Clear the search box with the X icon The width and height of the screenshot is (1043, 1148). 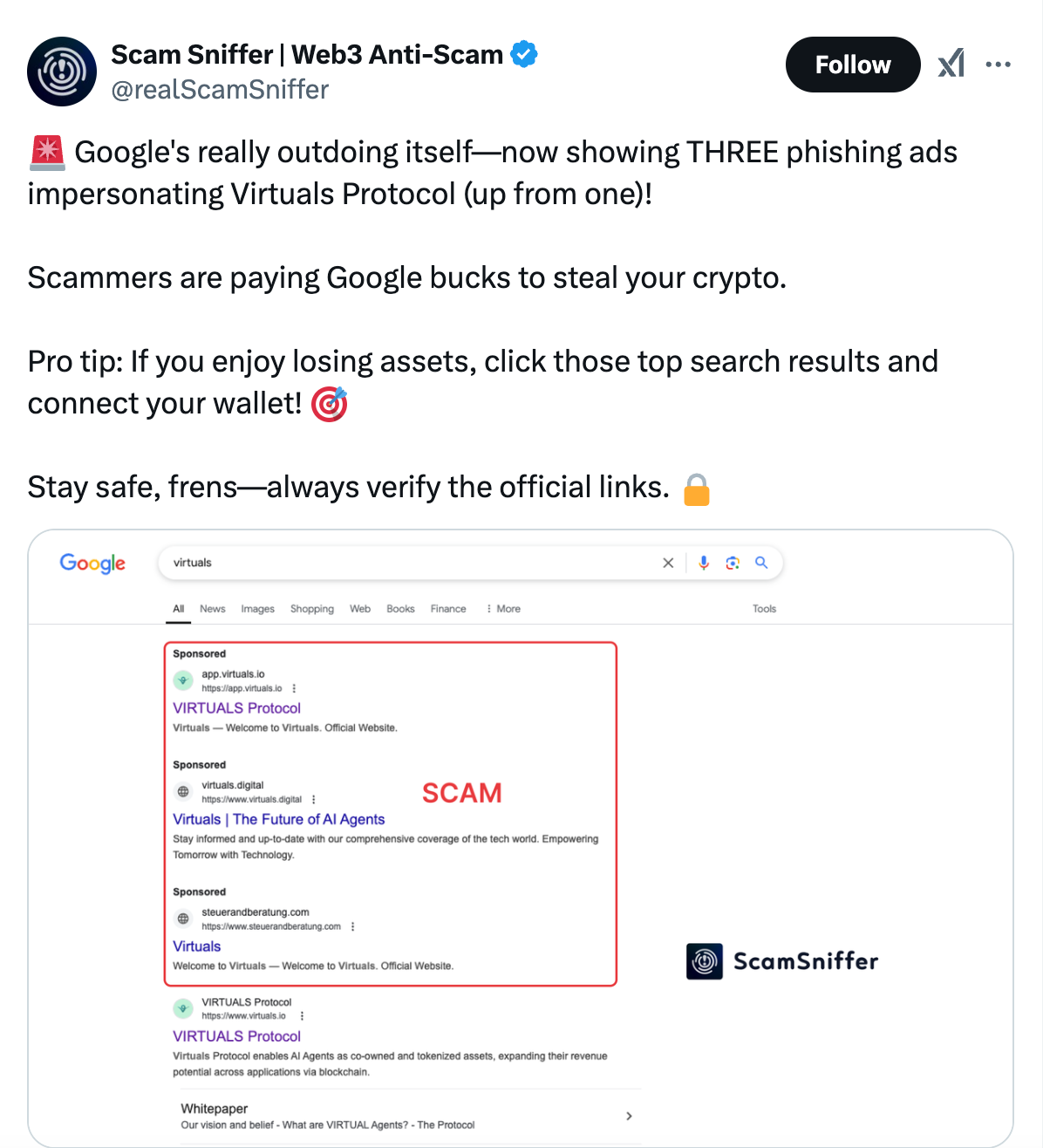tap(668, 563)
